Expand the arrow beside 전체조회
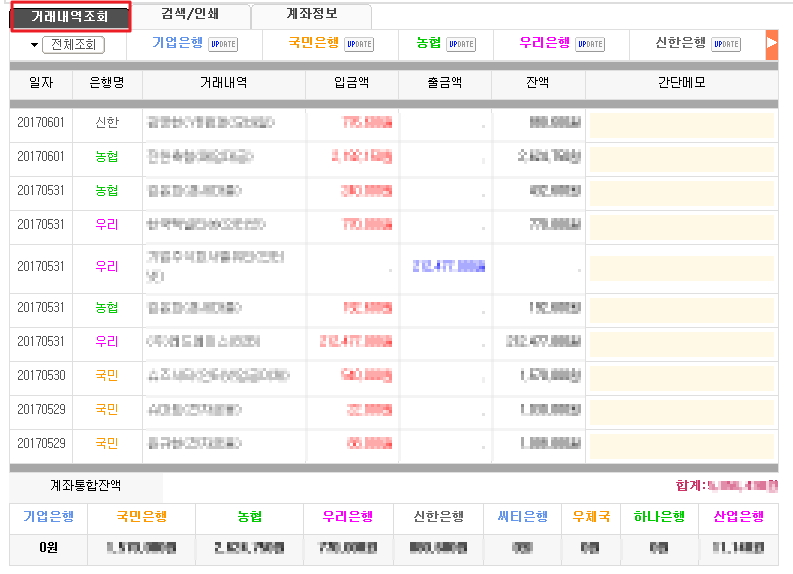This screenshot has height=574, width=793. 34,45
